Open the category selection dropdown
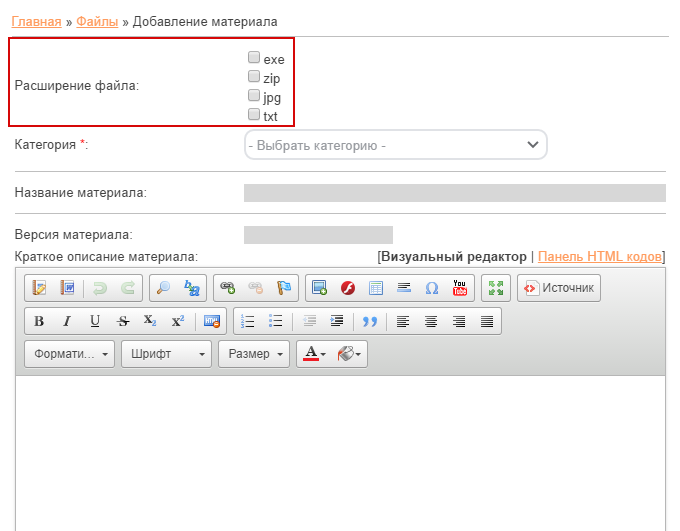Screen dimensions: 680x531 pos(396,145)
